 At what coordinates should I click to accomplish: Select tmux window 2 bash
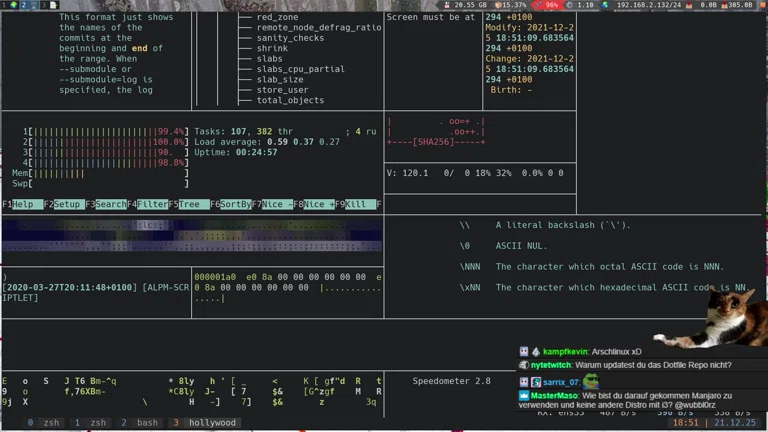pyautogui.click(x=140, y=422)
